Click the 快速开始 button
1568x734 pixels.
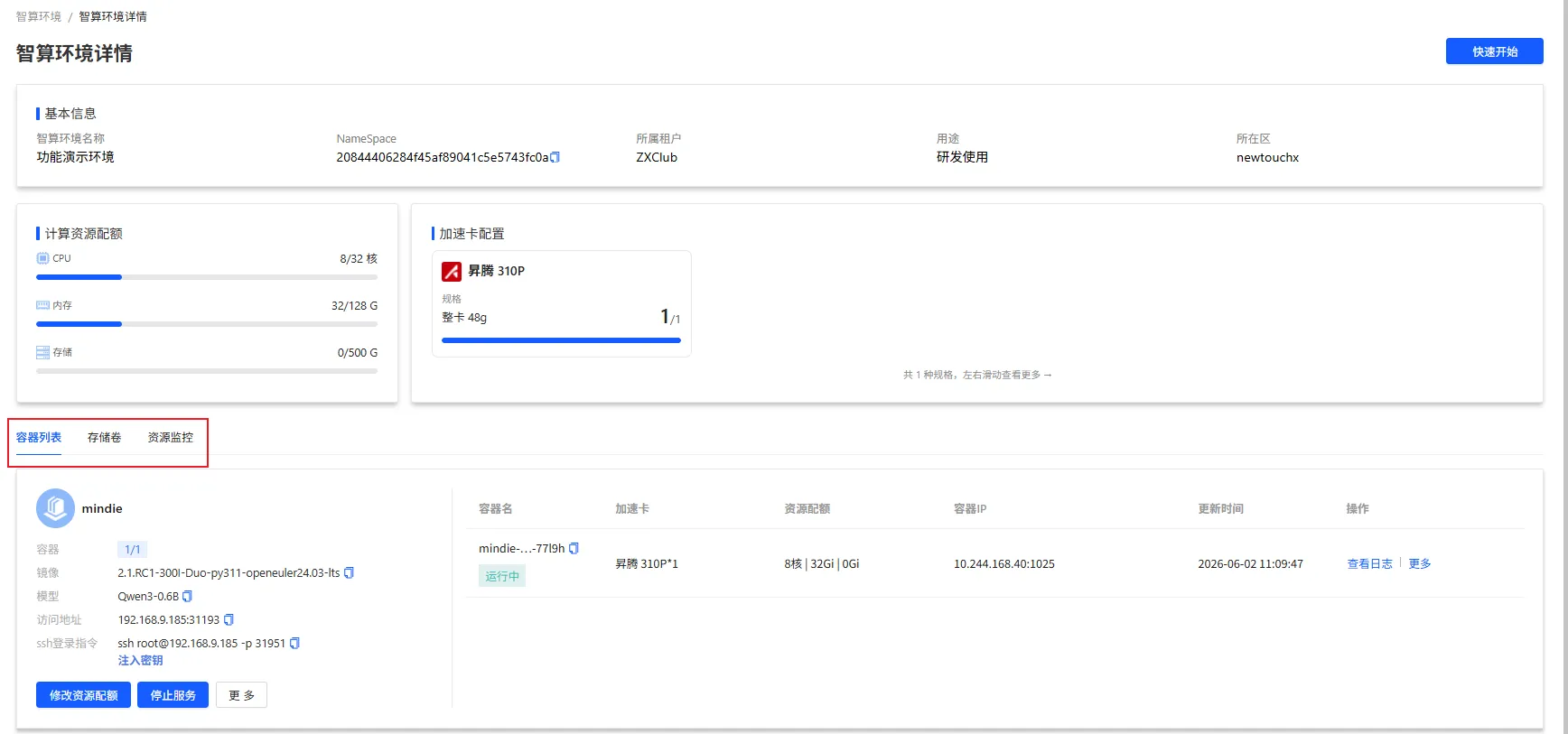pyautogui.click(x=1494, y=51)
